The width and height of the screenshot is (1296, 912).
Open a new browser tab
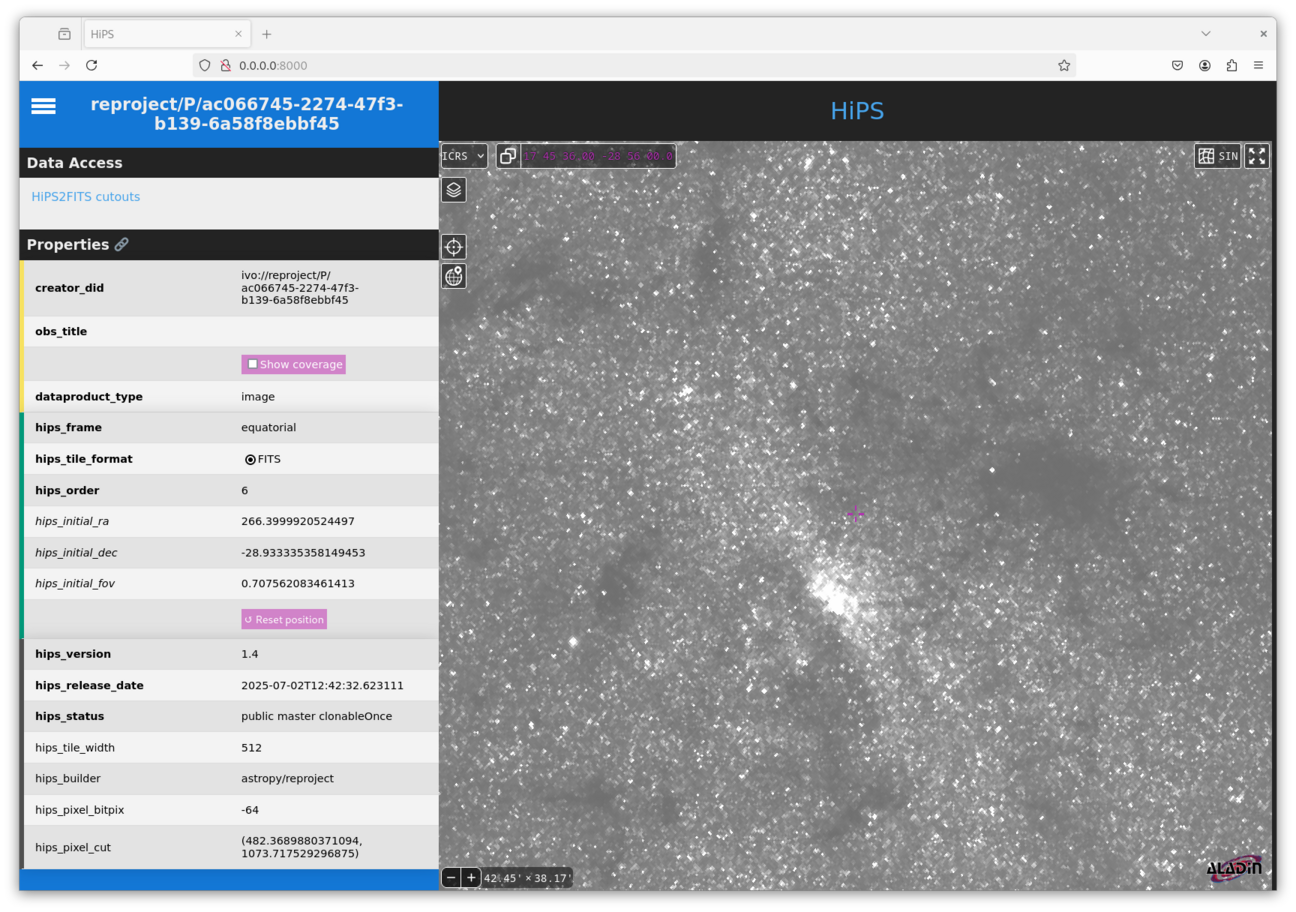coord(267,34)
